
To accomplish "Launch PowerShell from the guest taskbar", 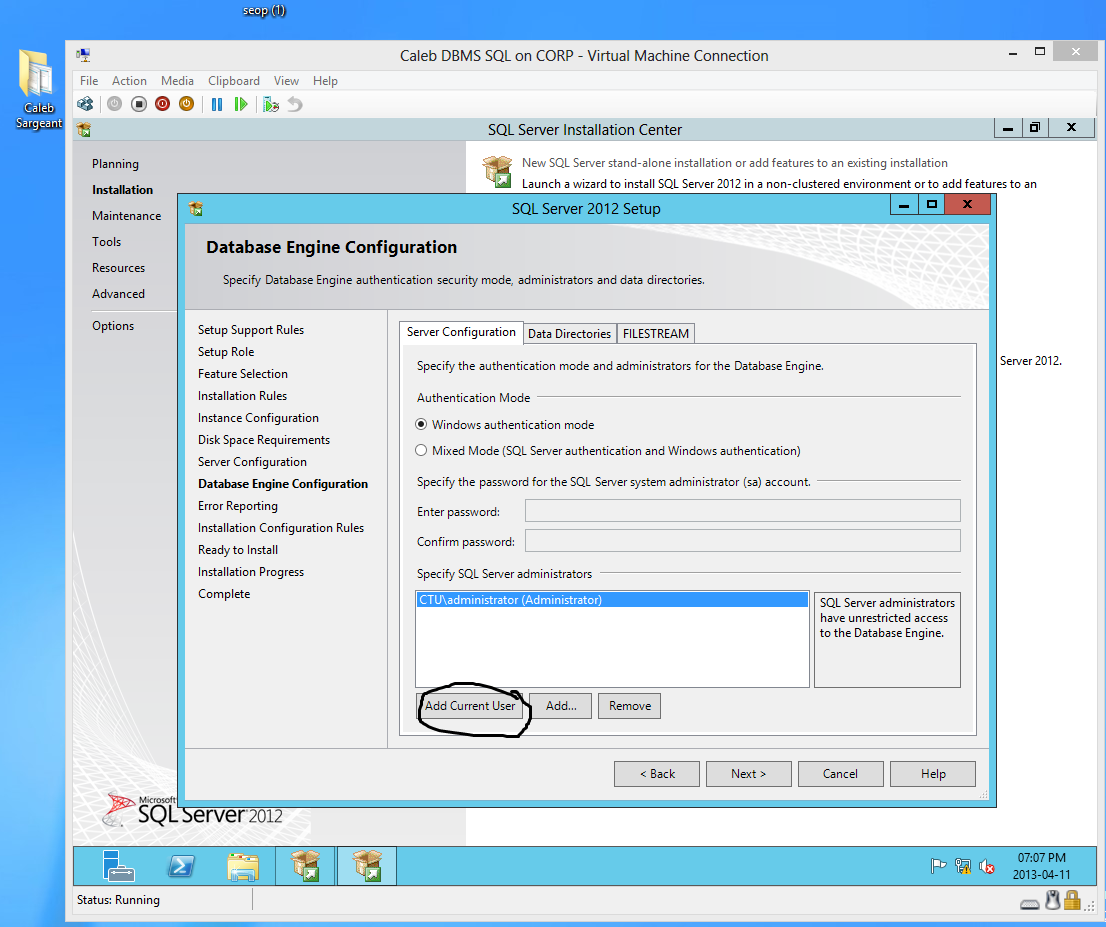I will point(181,866).
